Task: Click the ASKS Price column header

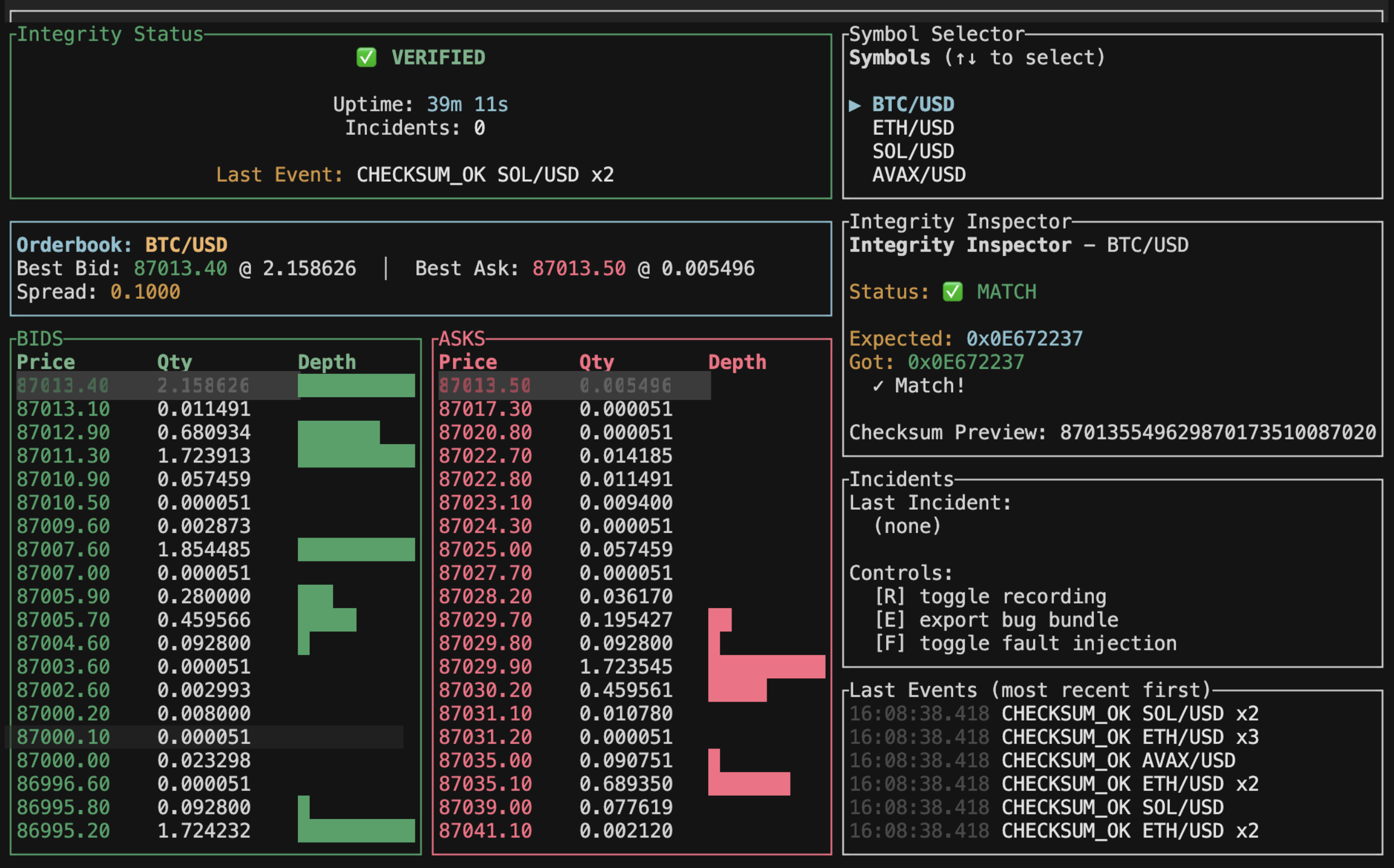Action: click(468, 362)
